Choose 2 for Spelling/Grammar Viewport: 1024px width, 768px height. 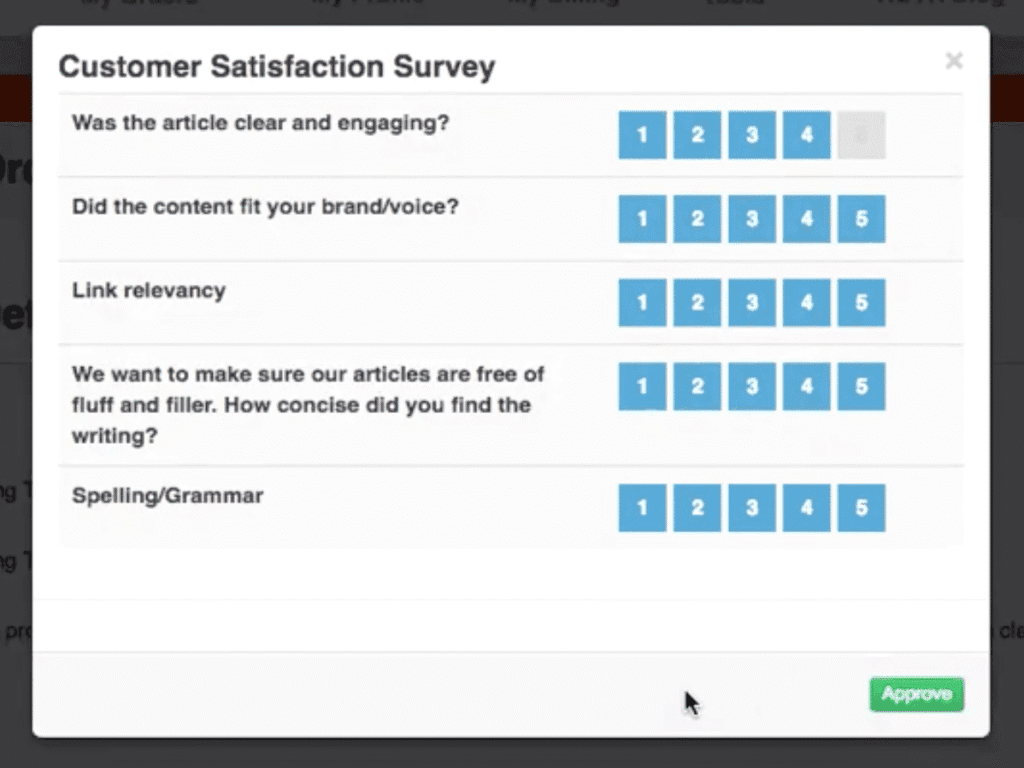click(697, 508)
